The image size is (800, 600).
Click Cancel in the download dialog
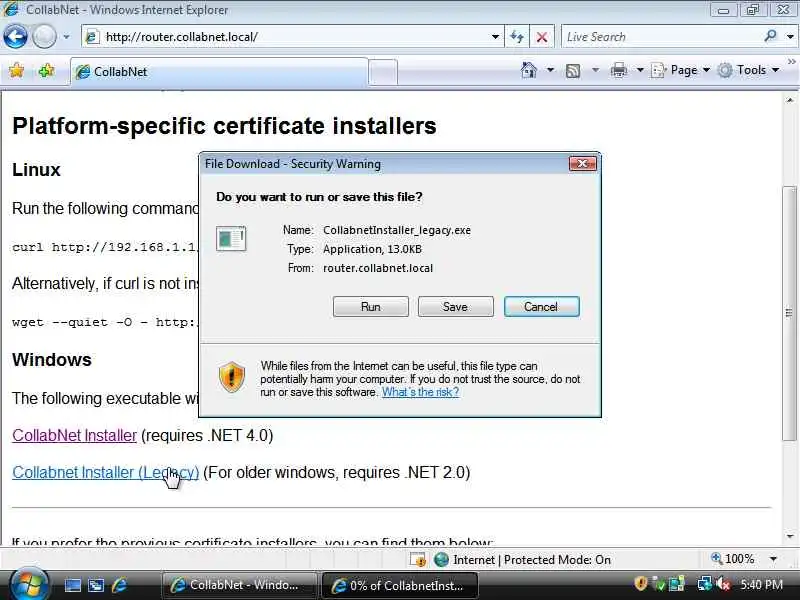(541, 307)
